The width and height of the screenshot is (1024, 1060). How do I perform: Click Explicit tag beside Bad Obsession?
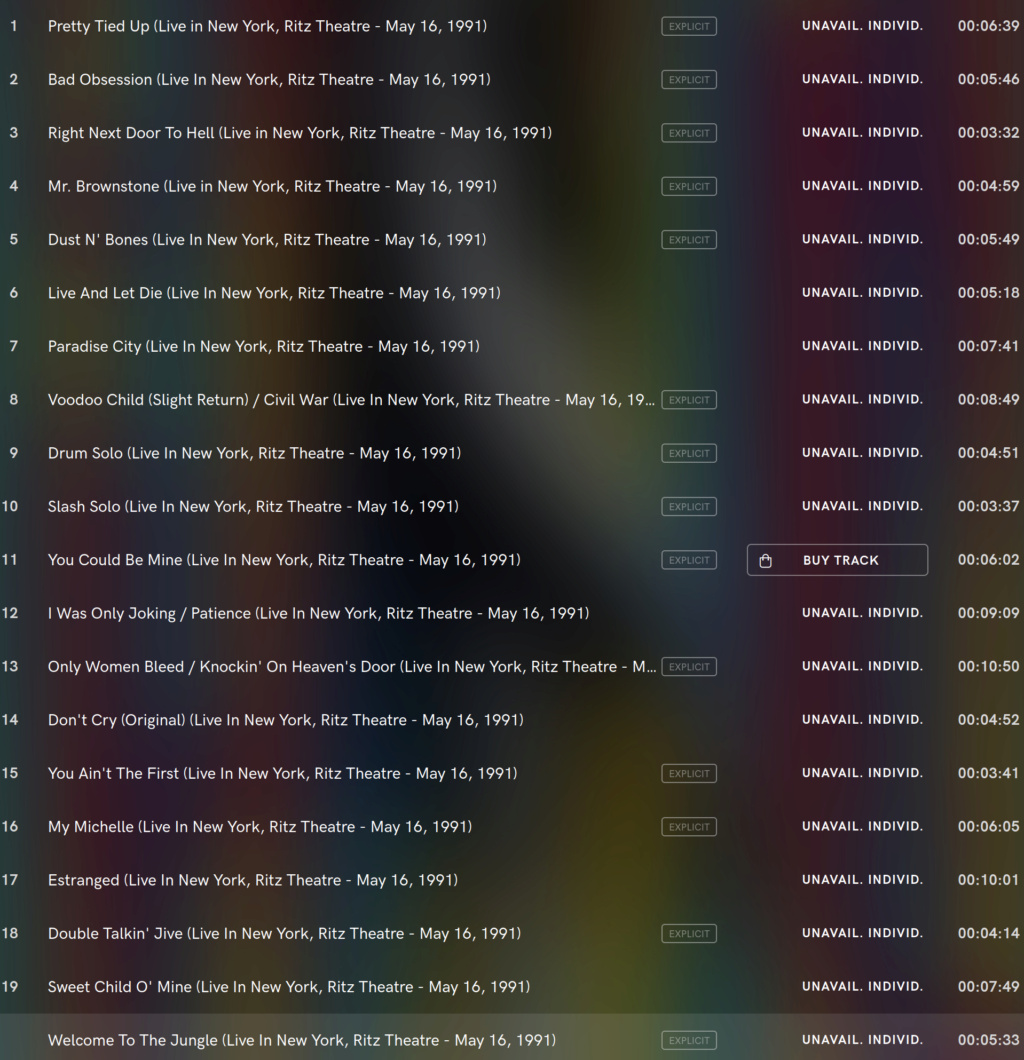coord(689,80)
